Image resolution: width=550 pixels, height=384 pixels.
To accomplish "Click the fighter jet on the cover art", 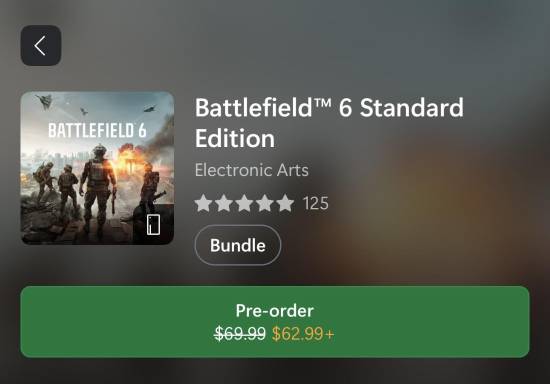I will click(x=45, y=102).
